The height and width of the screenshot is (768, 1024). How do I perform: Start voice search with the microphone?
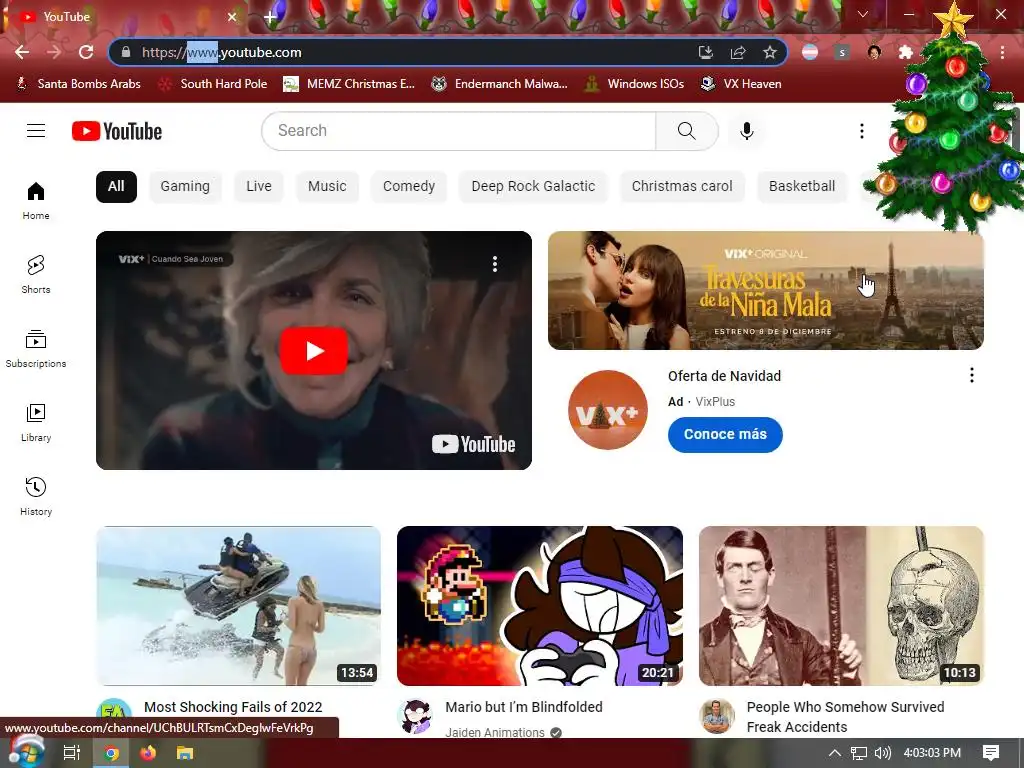click(746, 131)
